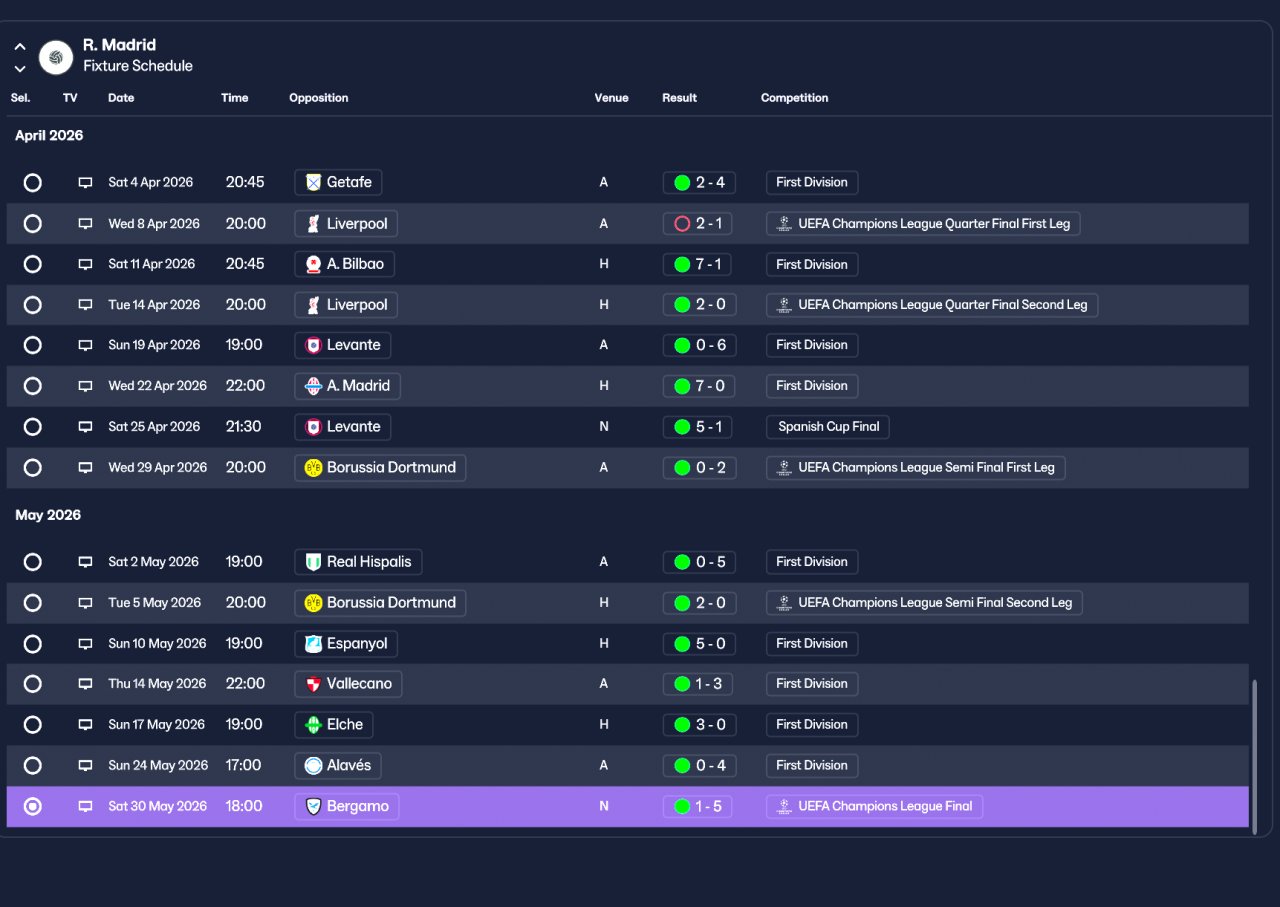Select the 8 Apr Liverpool fixture radio button

pos(33,224)
